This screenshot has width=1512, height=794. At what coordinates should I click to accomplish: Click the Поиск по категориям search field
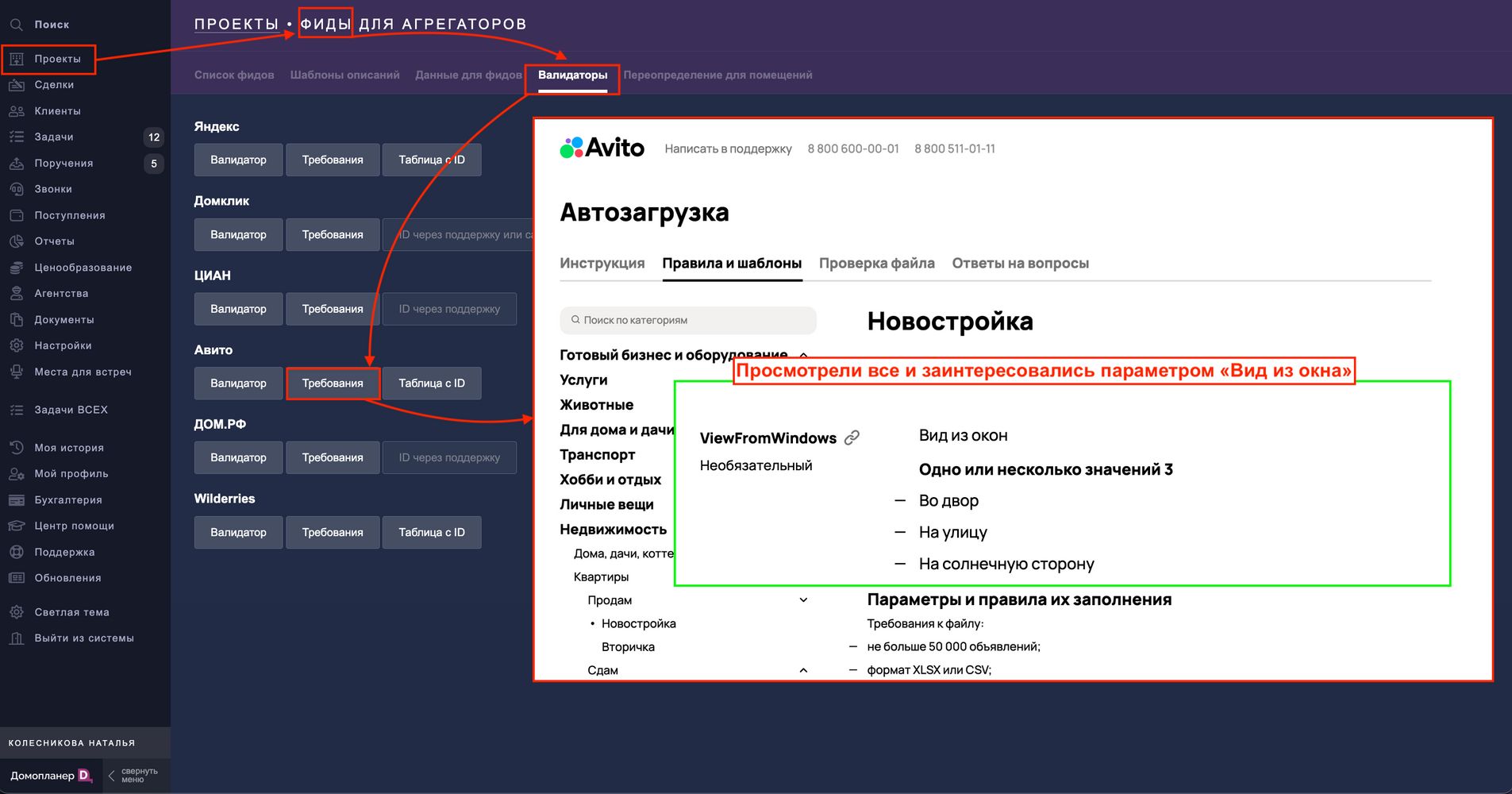688,320
